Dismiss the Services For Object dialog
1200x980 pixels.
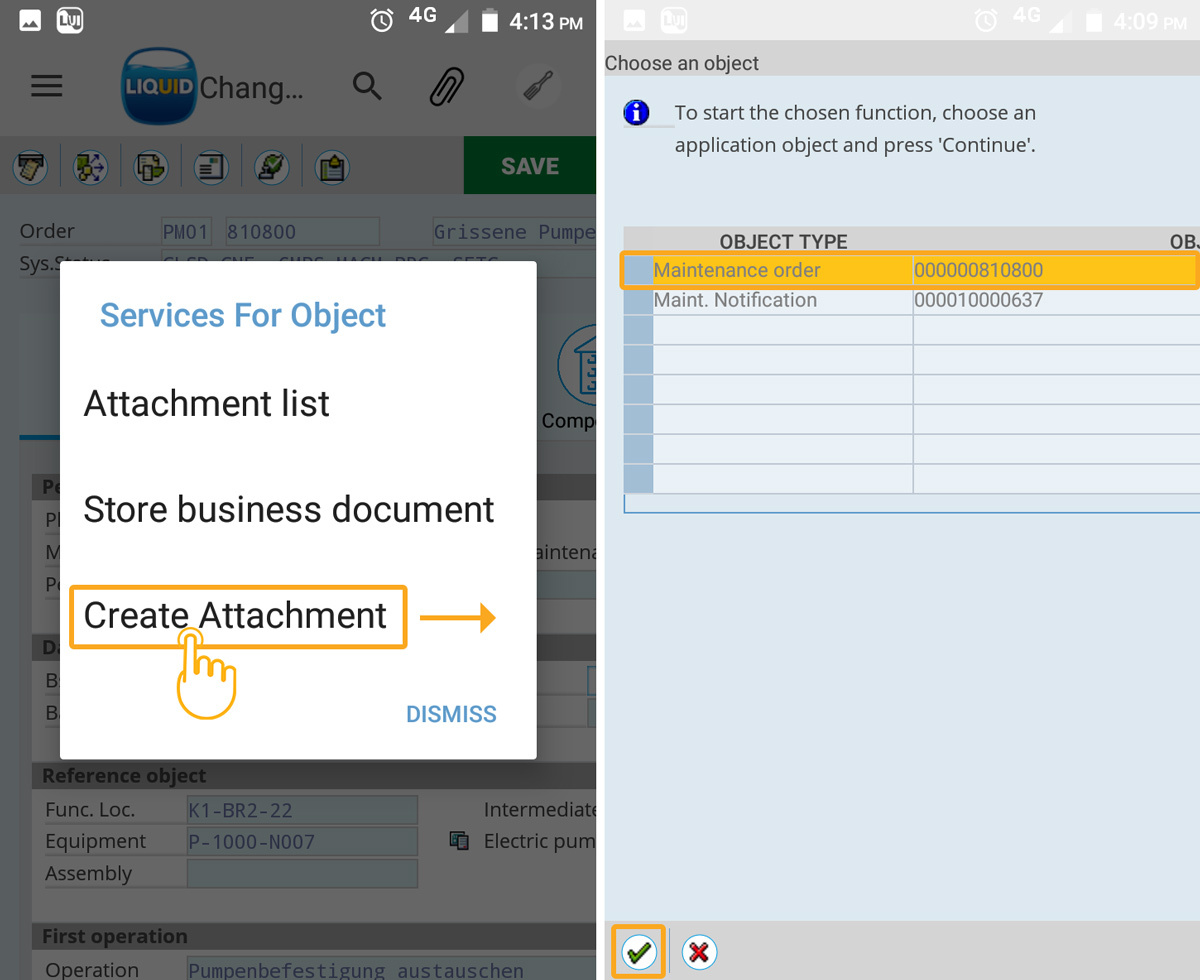point(451,714)
